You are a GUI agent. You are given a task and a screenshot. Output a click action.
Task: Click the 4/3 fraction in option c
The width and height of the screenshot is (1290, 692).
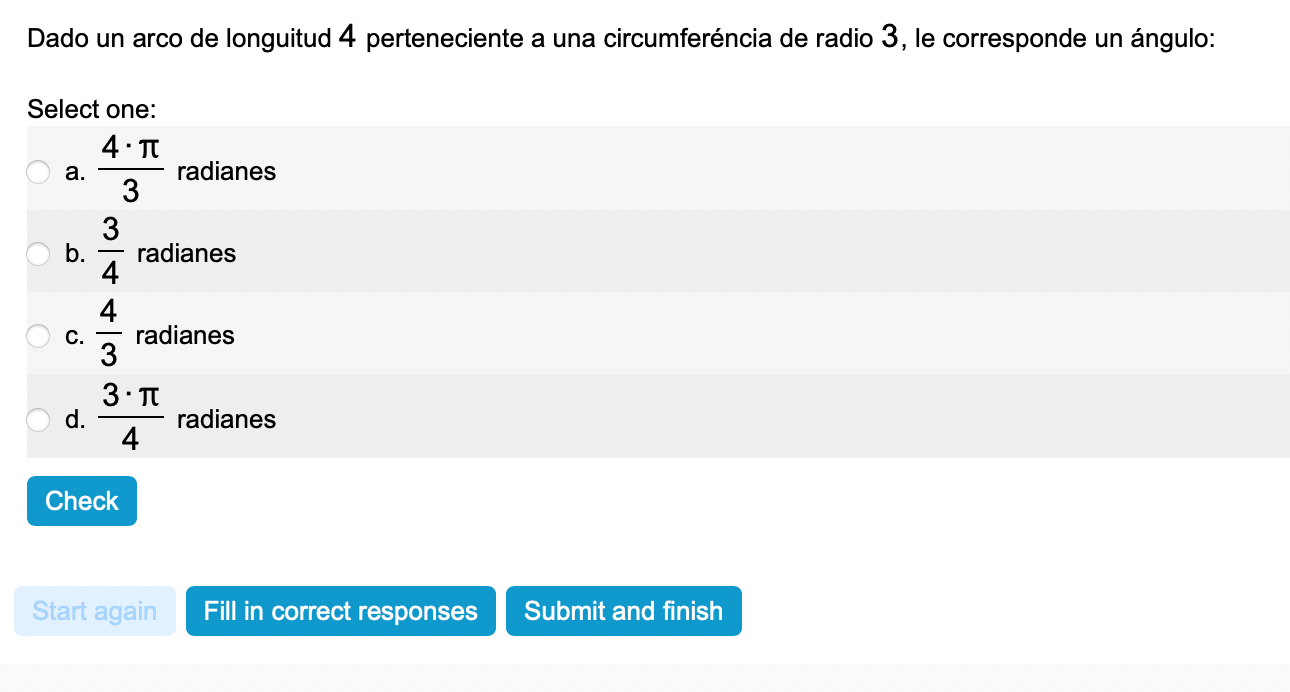(109, 334)
